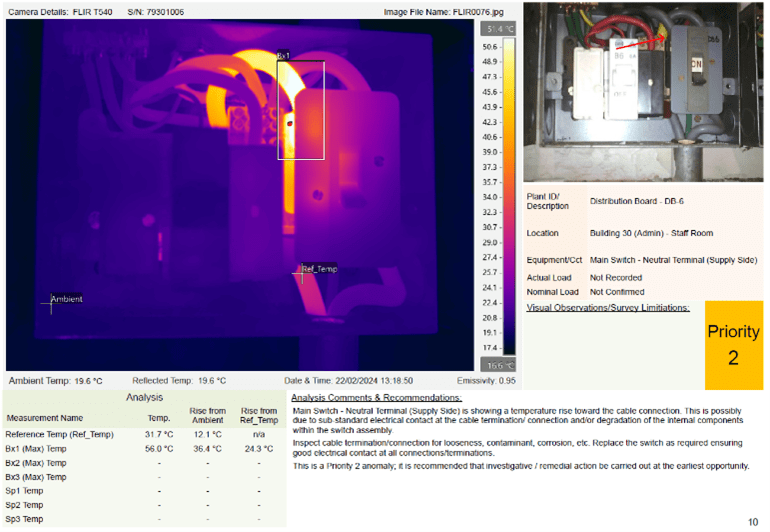
Task: Click the value 'Not Confirmed'
Action: pos(617,292)
